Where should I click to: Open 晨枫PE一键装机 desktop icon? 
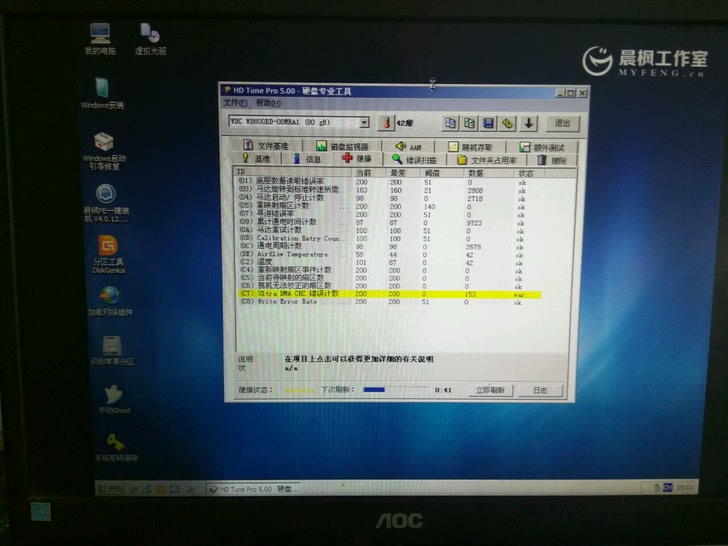click(106, 203)
